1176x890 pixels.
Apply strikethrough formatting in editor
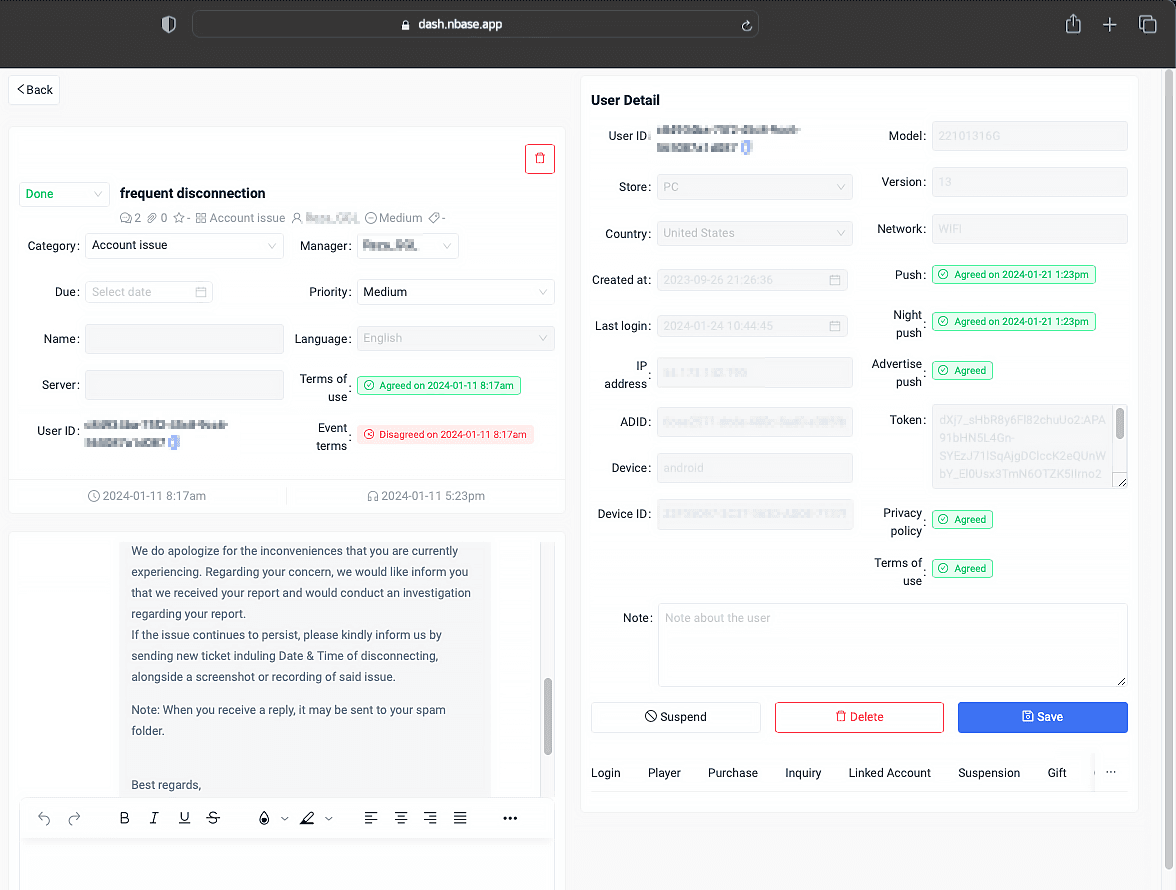pyautogui.click(x=213, y=818)
